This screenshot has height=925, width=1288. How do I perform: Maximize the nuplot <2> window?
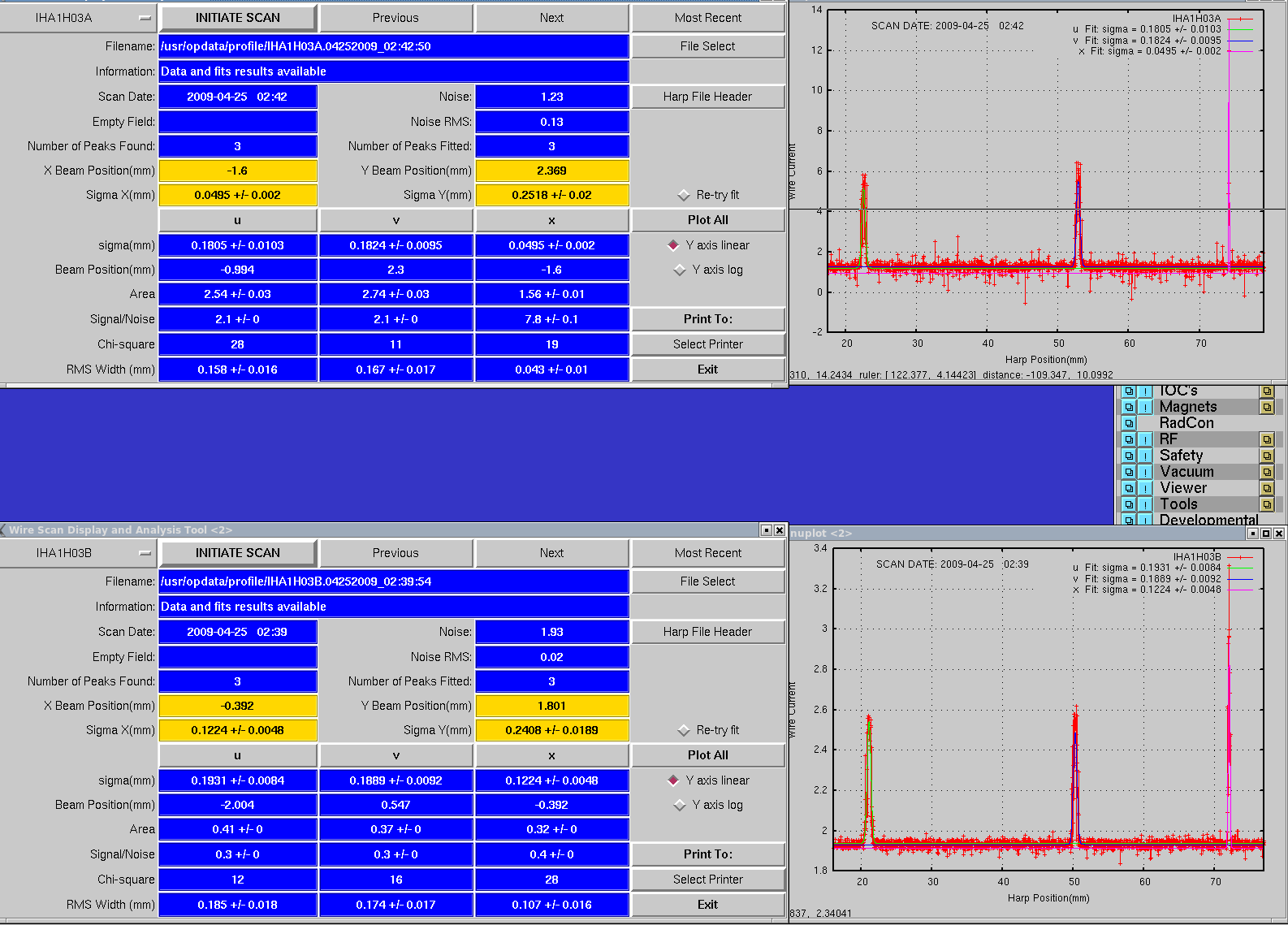pos(1266,534)
